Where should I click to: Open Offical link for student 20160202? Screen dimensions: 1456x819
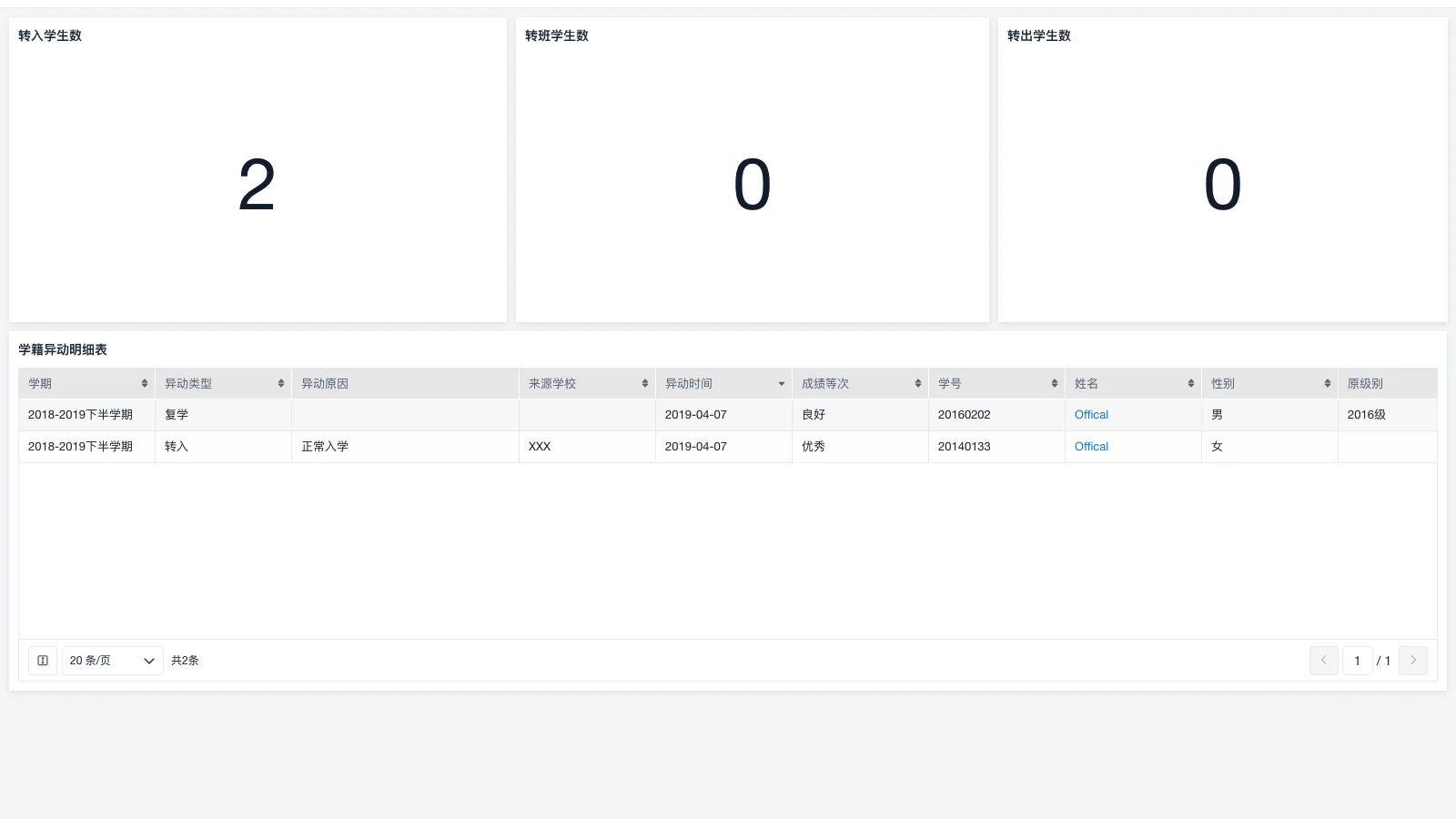[1091, 415]
